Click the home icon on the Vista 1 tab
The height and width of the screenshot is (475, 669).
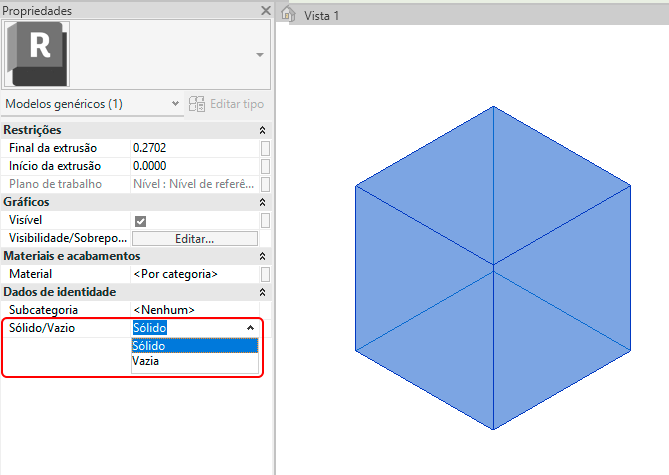[x=288, y=14]
